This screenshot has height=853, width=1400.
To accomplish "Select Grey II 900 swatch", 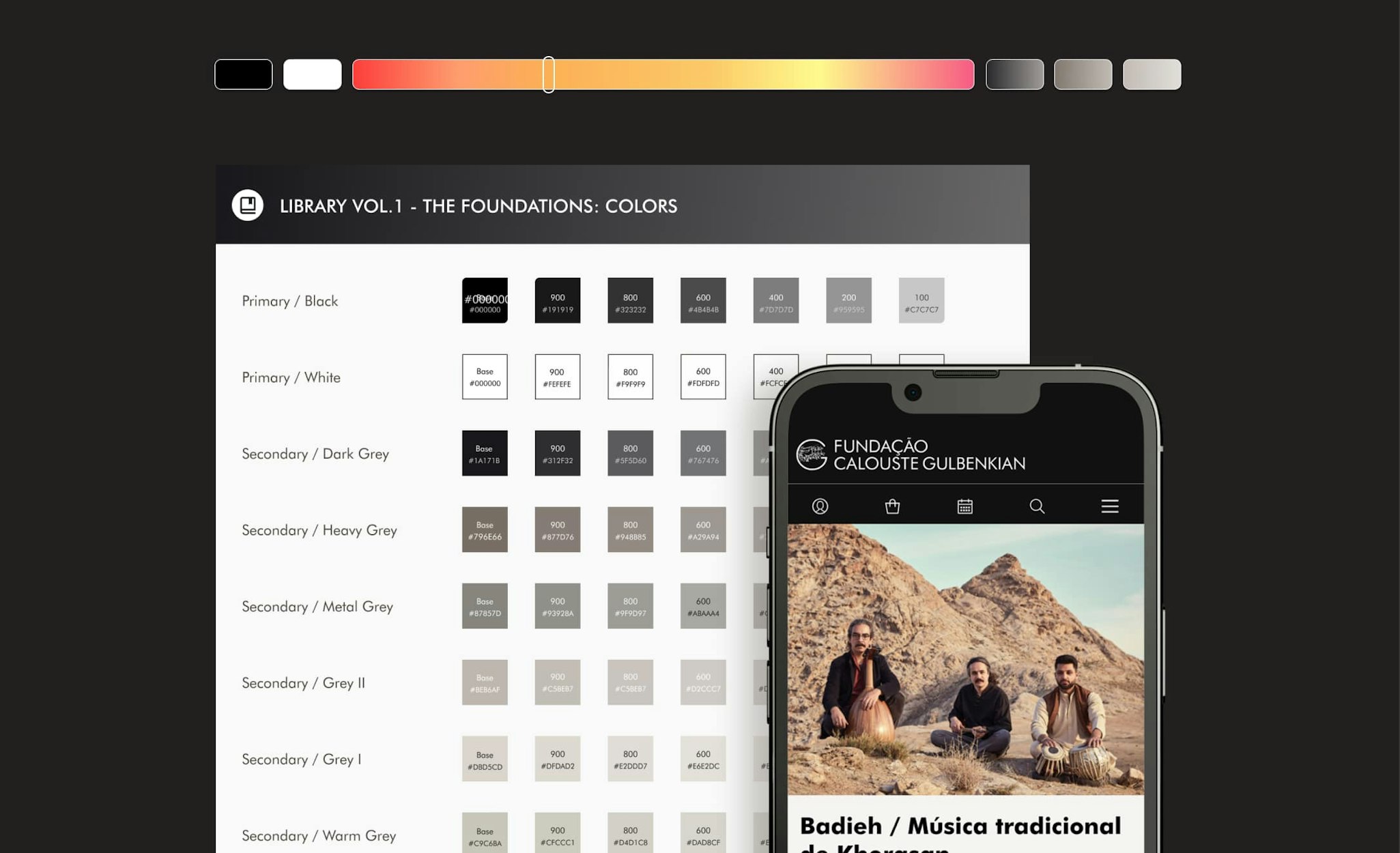I will [x=558, y=682].
